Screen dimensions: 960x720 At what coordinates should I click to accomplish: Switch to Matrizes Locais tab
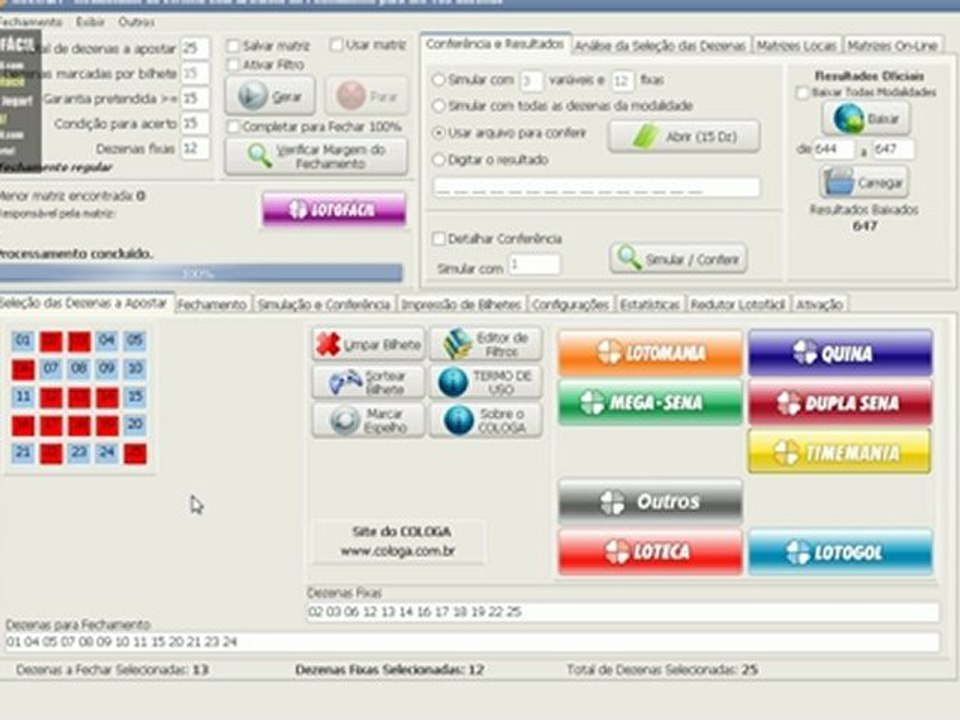click(795, 46)
